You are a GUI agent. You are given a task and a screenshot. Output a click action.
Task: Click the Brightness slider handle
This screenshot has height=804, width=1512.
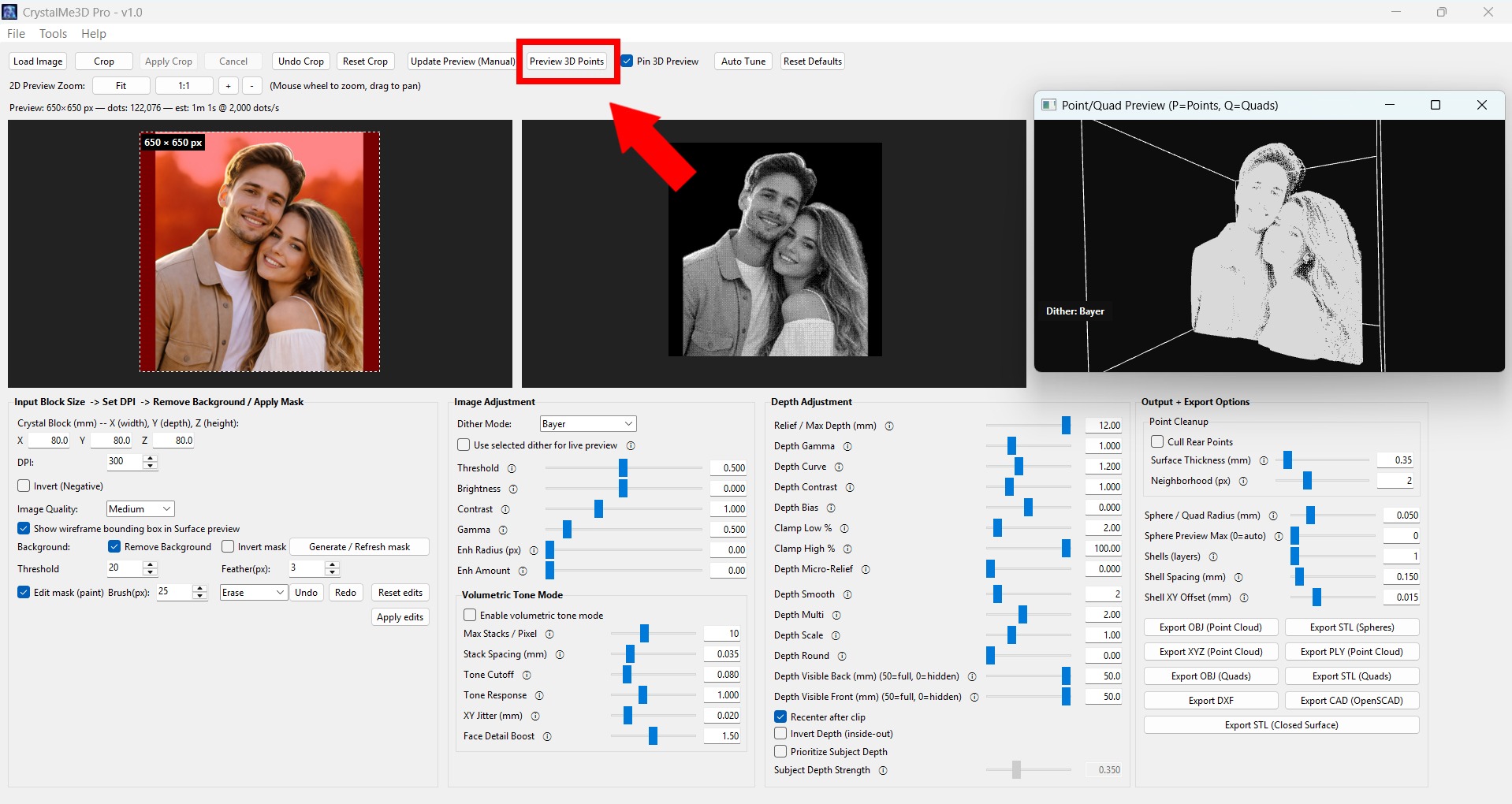pos(623,489)
